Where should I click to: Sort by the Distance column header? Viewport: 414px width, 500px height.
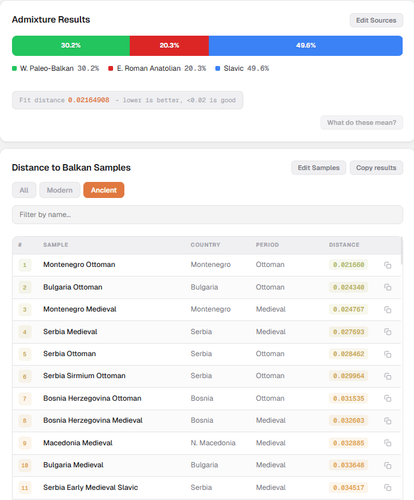pyautogui.click(x=344, y=245)
